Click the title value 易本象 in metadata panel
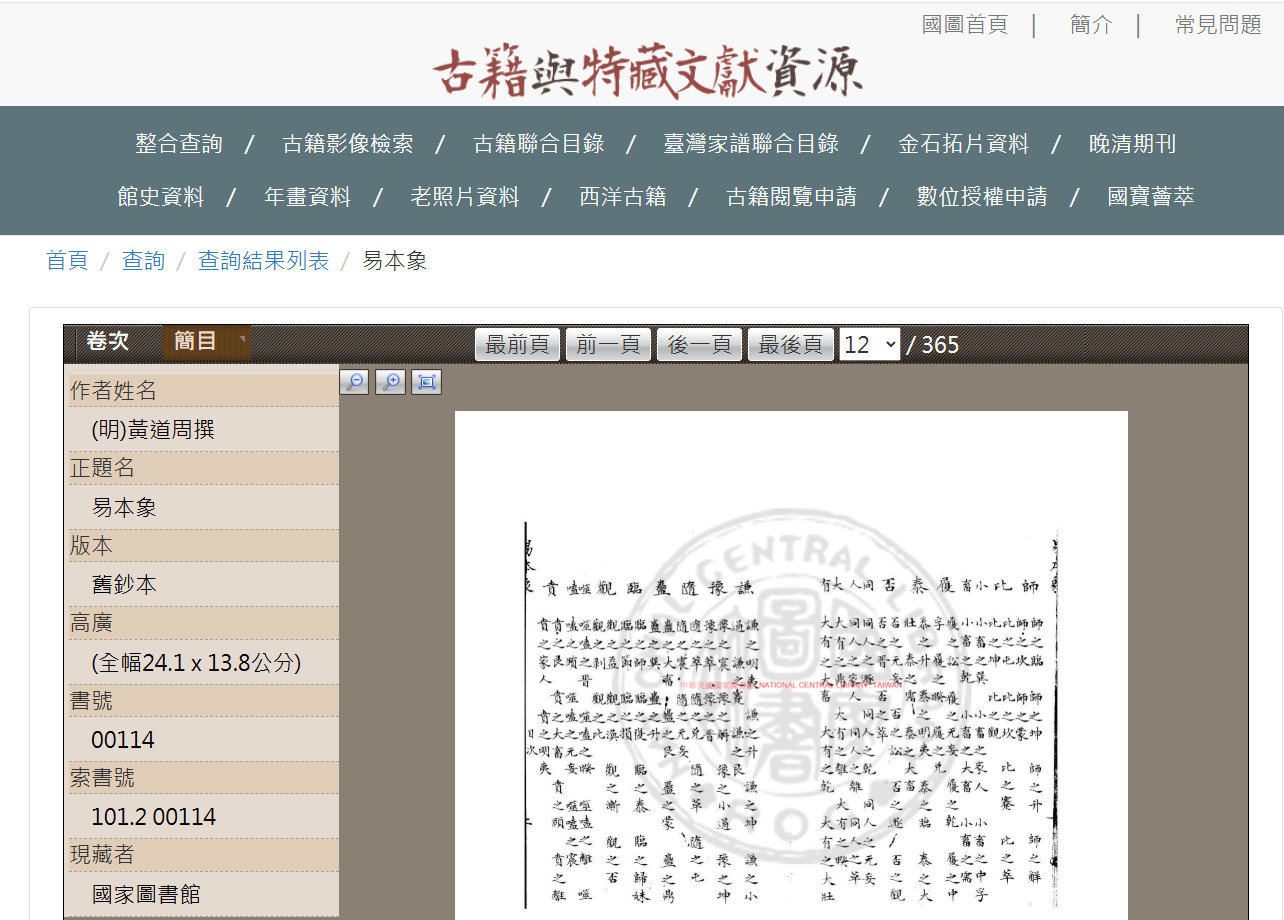This screenshot has width=1284, height=920. 124,507
